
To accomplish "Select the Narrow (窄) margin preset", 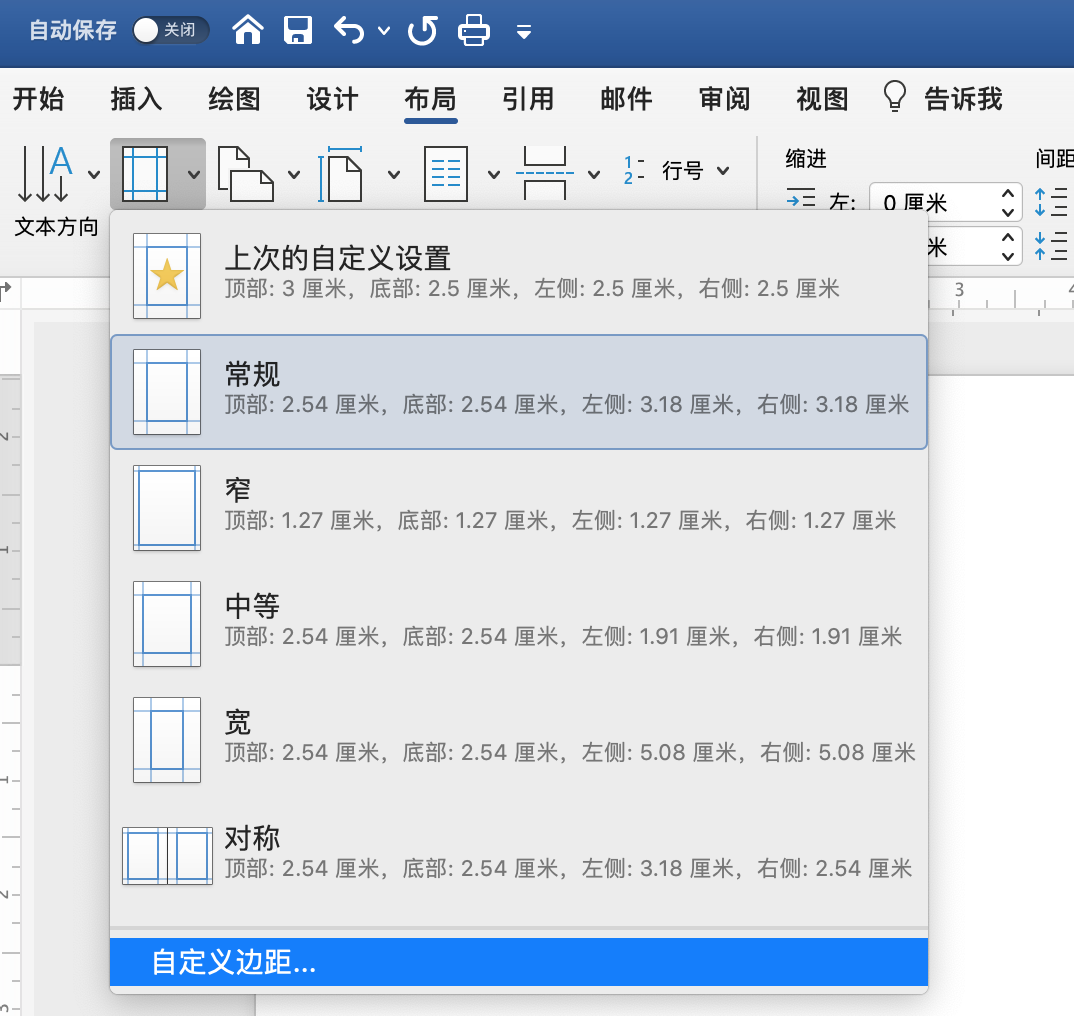I will pyautogui.click(x=518, y=506).
